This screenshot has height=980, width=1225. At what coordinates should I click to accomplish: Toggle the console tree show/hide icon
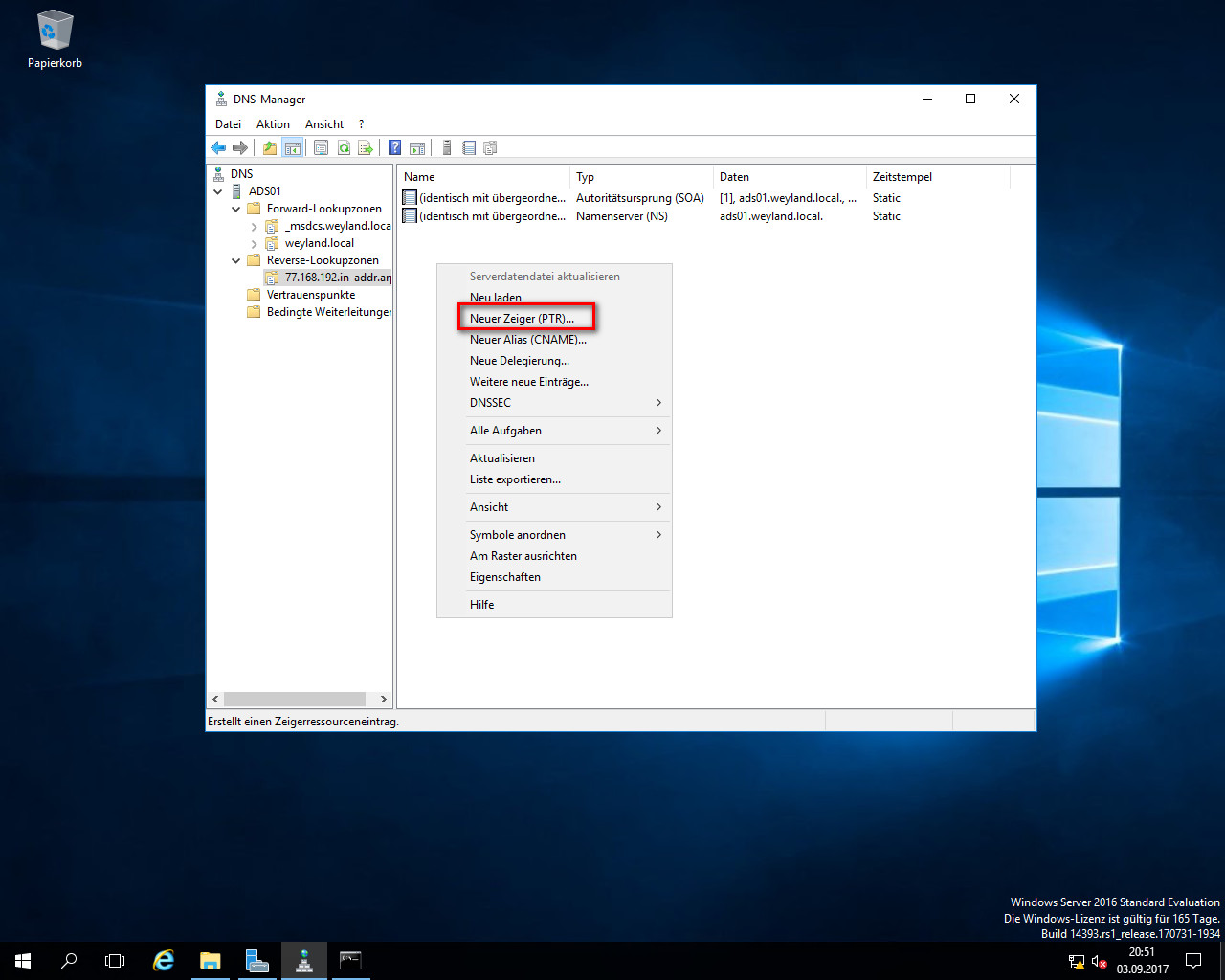coord(292,147)
